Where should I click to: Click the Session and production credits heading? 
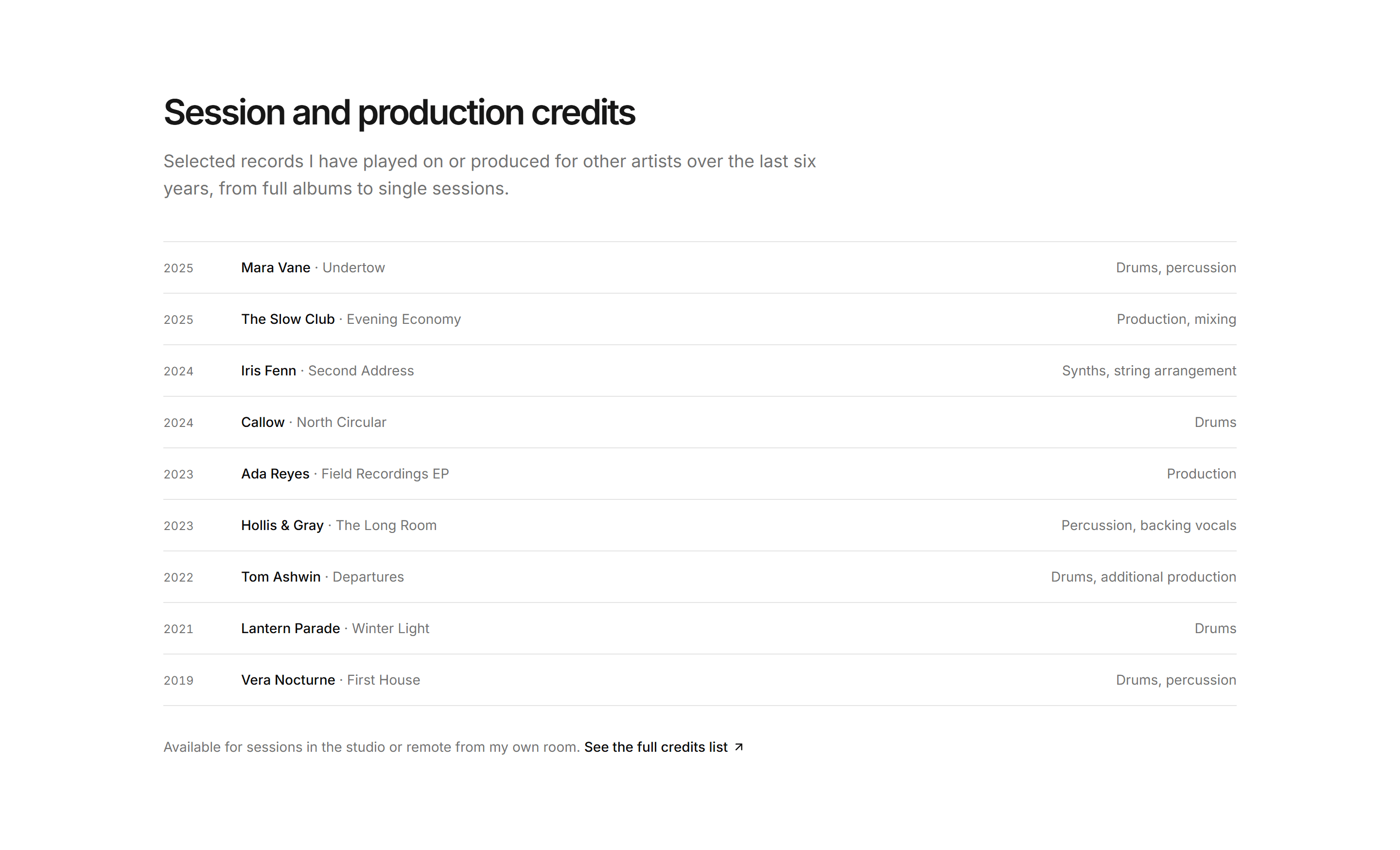399,112
